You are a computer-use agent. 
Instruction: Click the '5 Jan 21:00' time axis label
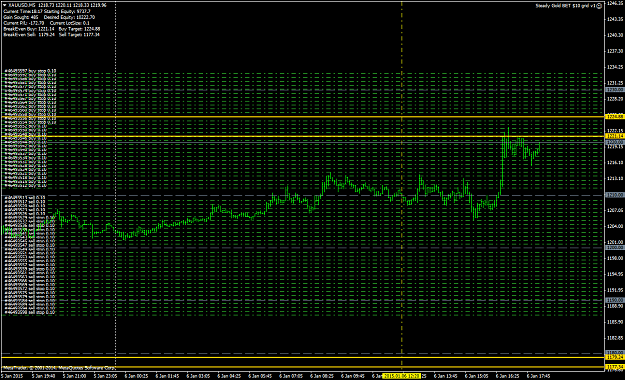coord(75,376)
